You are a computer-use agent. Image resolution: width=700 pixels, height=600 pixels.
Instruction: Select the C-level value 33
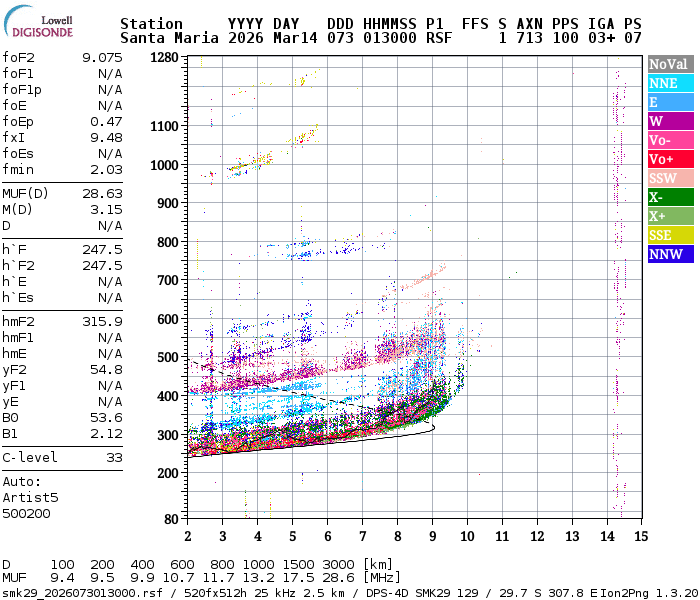(114, 457)
